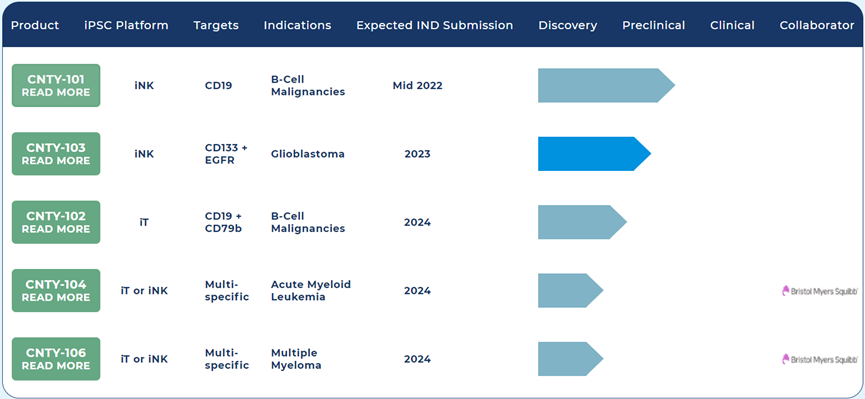Open CNTY-104 Read More button
Screen dimensions: 865x399
[56, 291]
